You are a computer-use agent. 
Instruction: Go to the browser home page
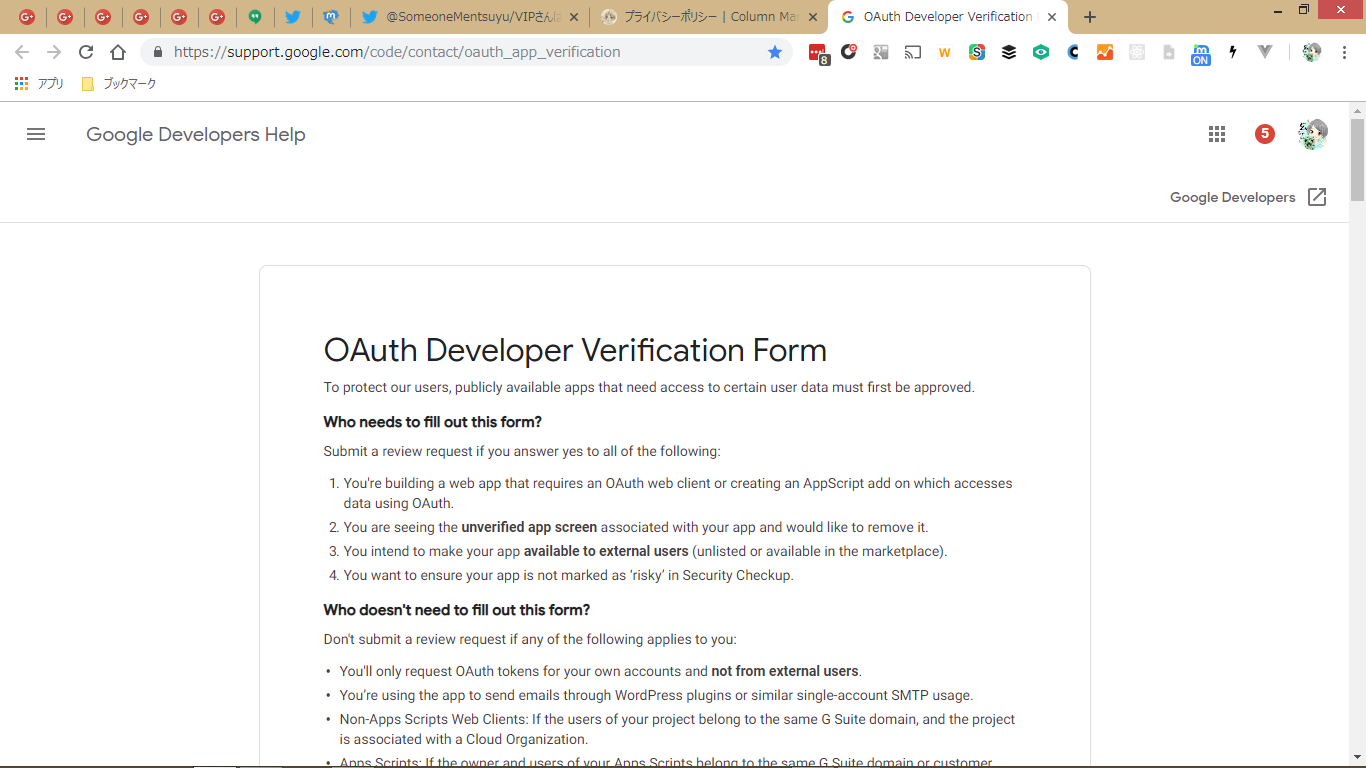[118, 52]
